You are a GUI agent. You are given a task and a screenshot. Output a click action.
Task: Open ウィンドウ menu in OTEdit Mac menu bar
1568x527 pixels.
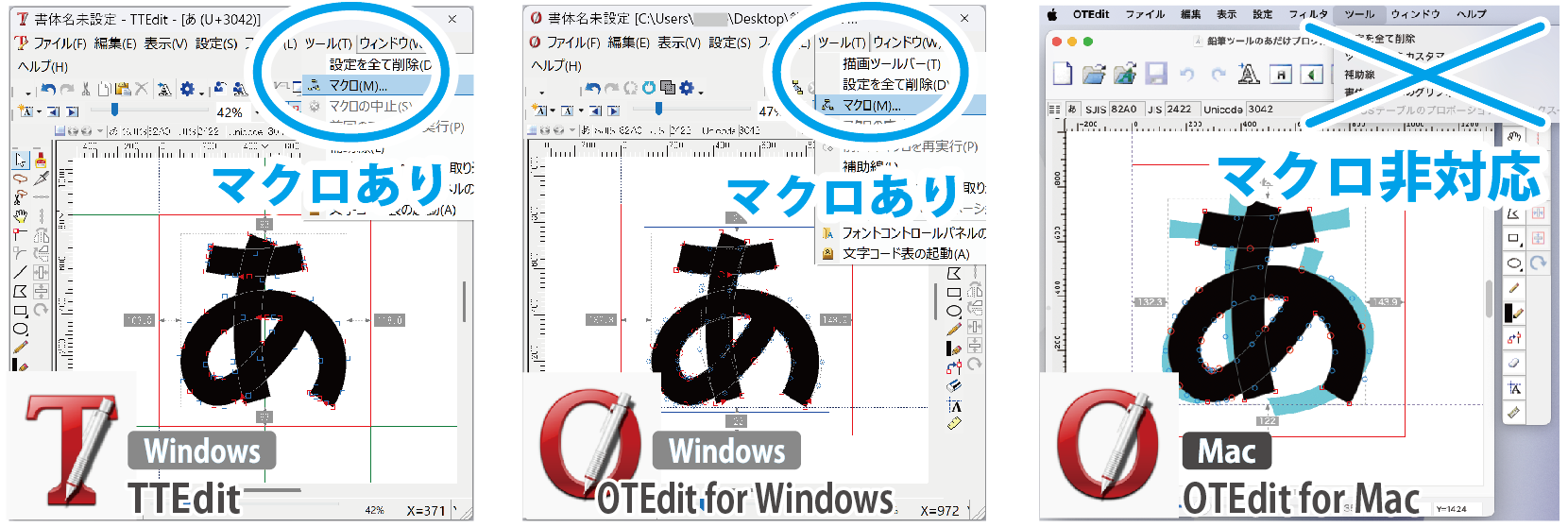[x=1415, y=14]
